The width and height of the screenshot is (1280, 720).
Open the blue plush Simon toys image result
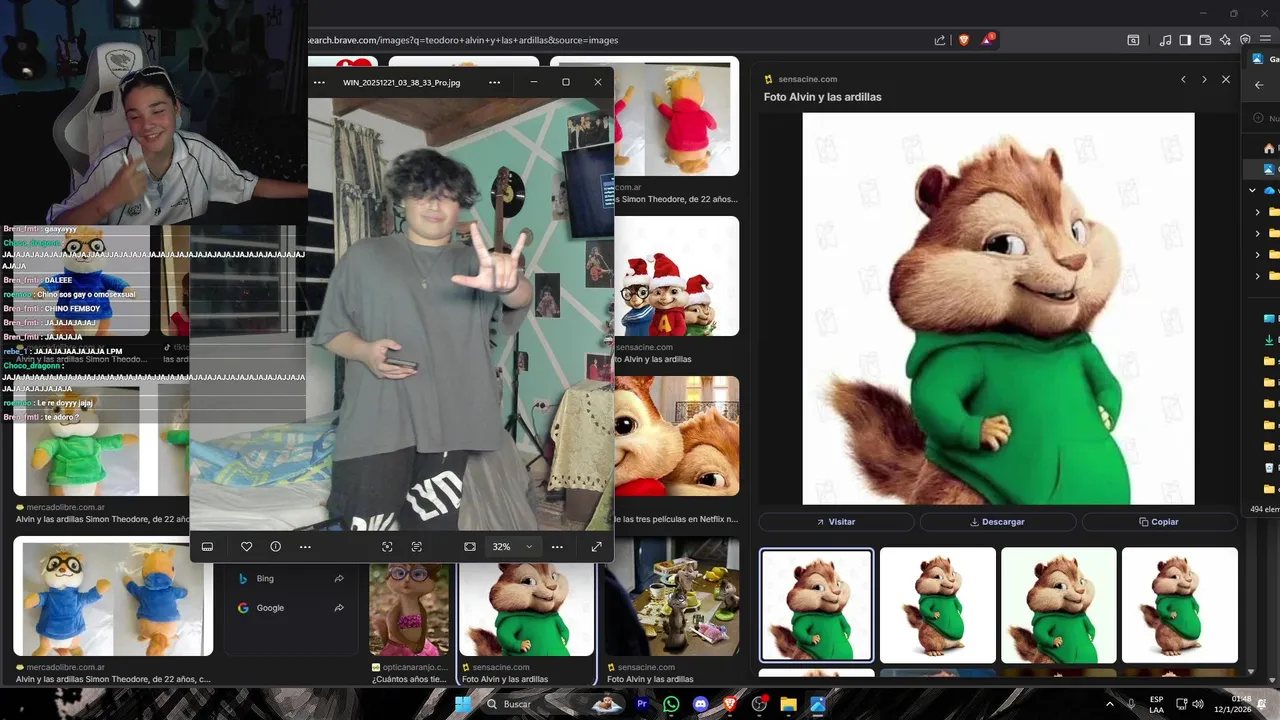113,597
